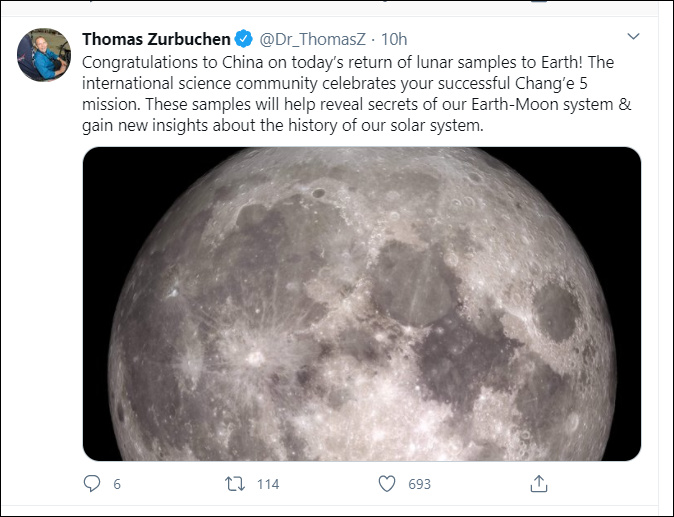Click the reply speech bubble icon
This screenshot has width=674, height=517.
click(92, 484)
